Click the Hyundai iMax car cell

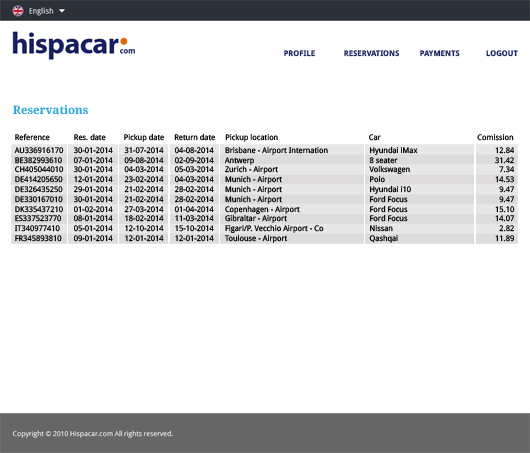(419, 150)
